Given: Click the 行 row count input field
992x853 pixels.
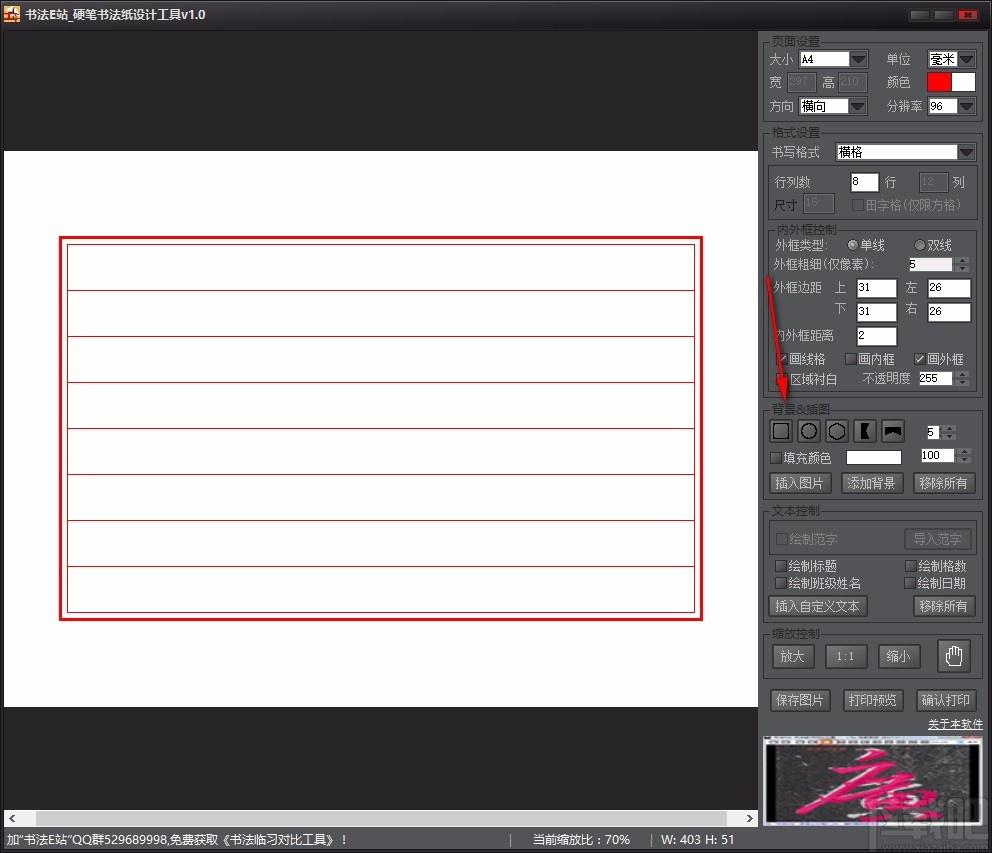Looking at the screenshot, I should tap(864, 182).
